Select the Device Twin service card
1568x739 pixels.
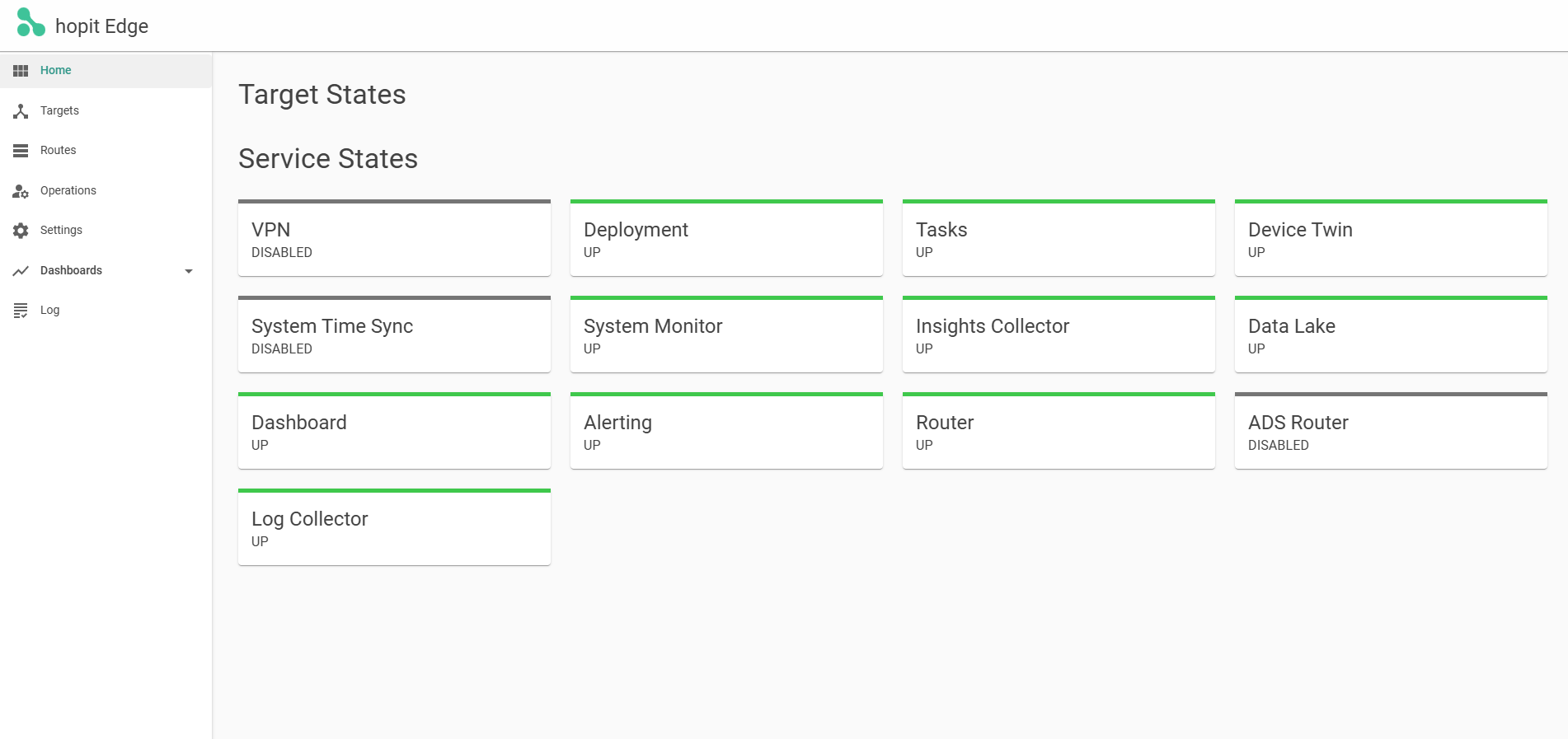[1390, 239]
